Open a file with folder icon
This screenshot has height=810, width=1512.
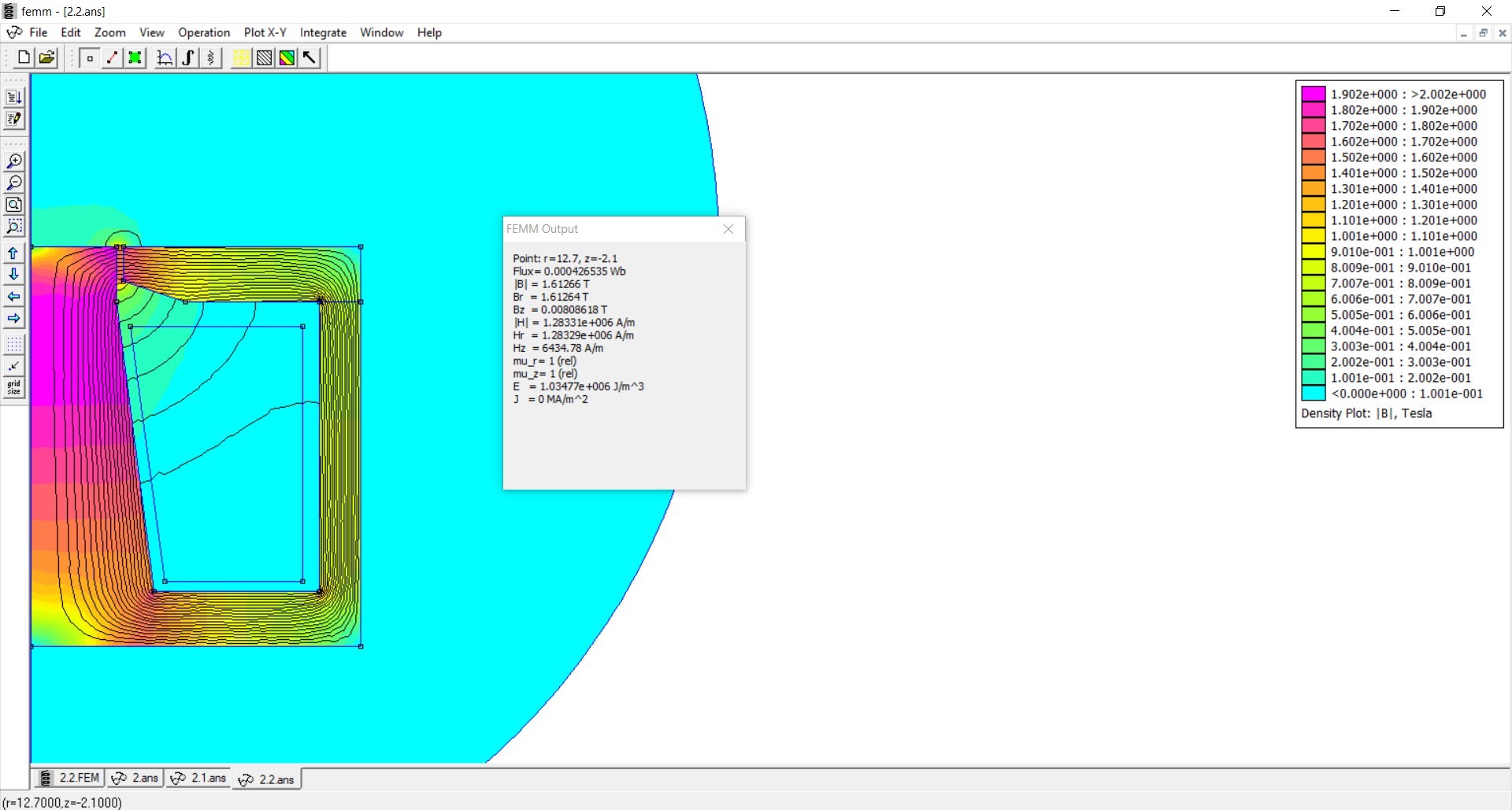(x=47, y=57)
